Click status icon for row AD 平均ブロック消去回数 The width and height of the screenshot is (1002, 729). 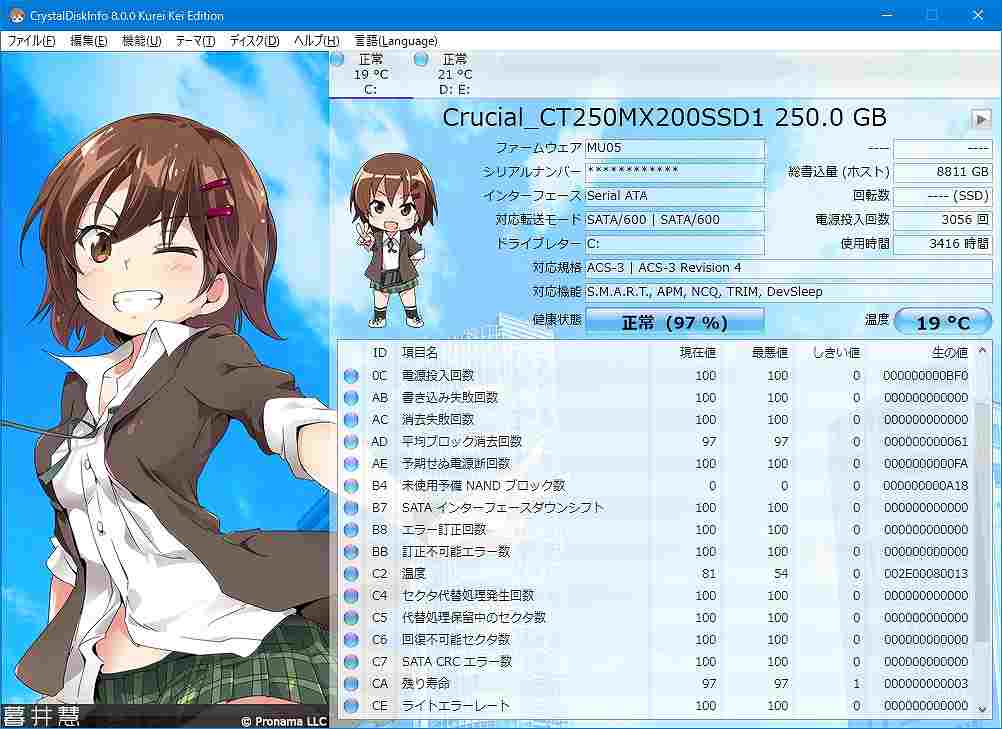click(351, 442)
